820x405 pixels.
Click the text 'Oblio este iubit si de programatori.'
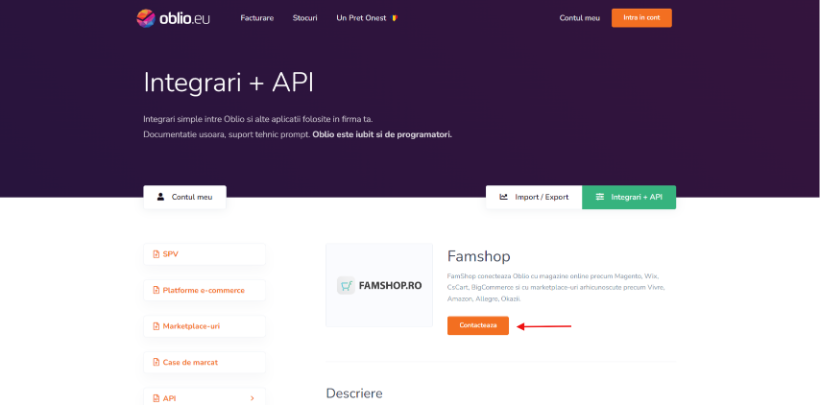click(x=382, y=134)
